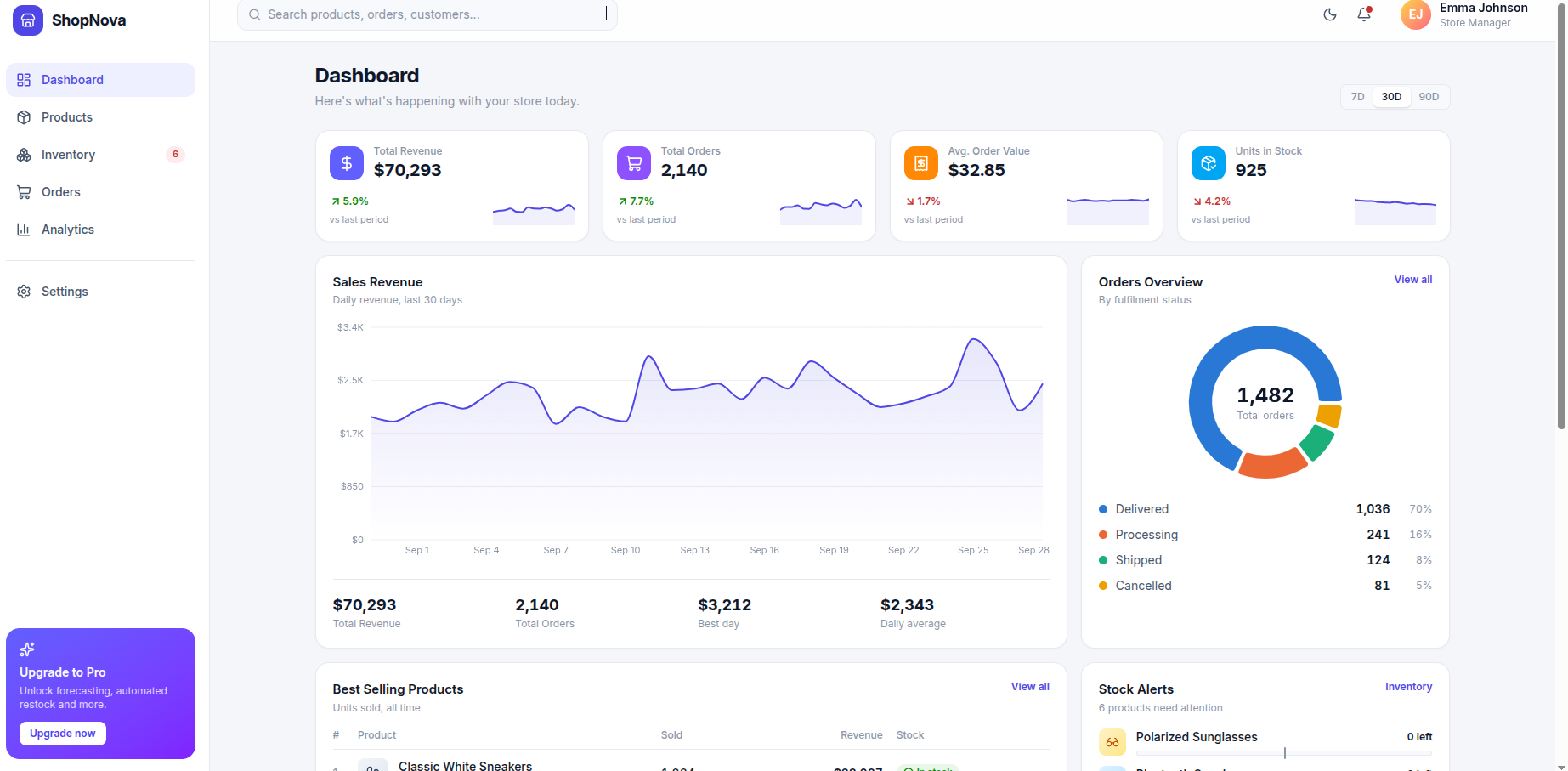Open notifications bell icon
This screenshot has width=1568, height=771.
point(1364,14)
